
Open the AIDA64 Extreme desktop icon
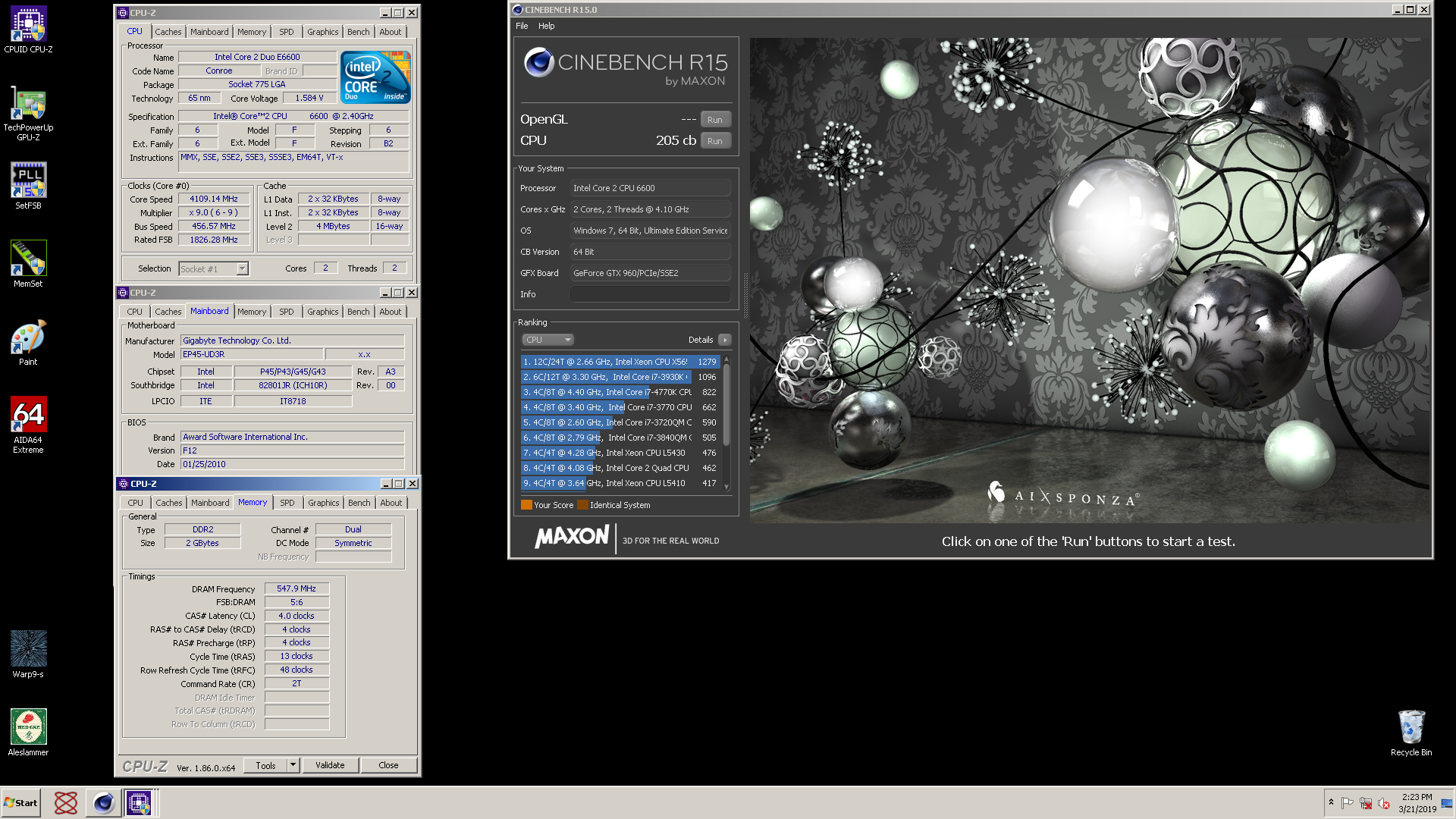(x=28, y=425)
